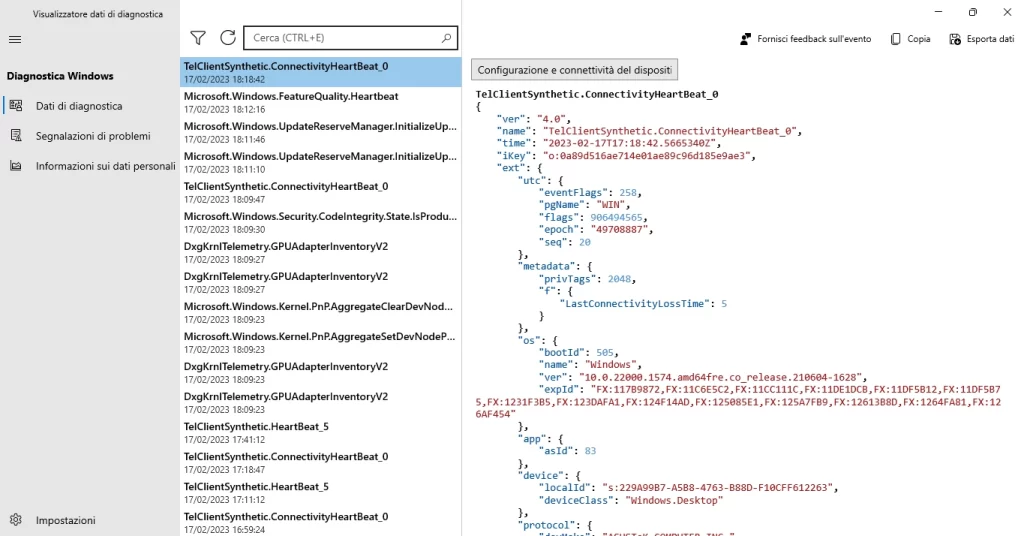This screenshot has width=1024, height=536.
Task: Refresh the diagnostic events list
Action: [227, 38]
